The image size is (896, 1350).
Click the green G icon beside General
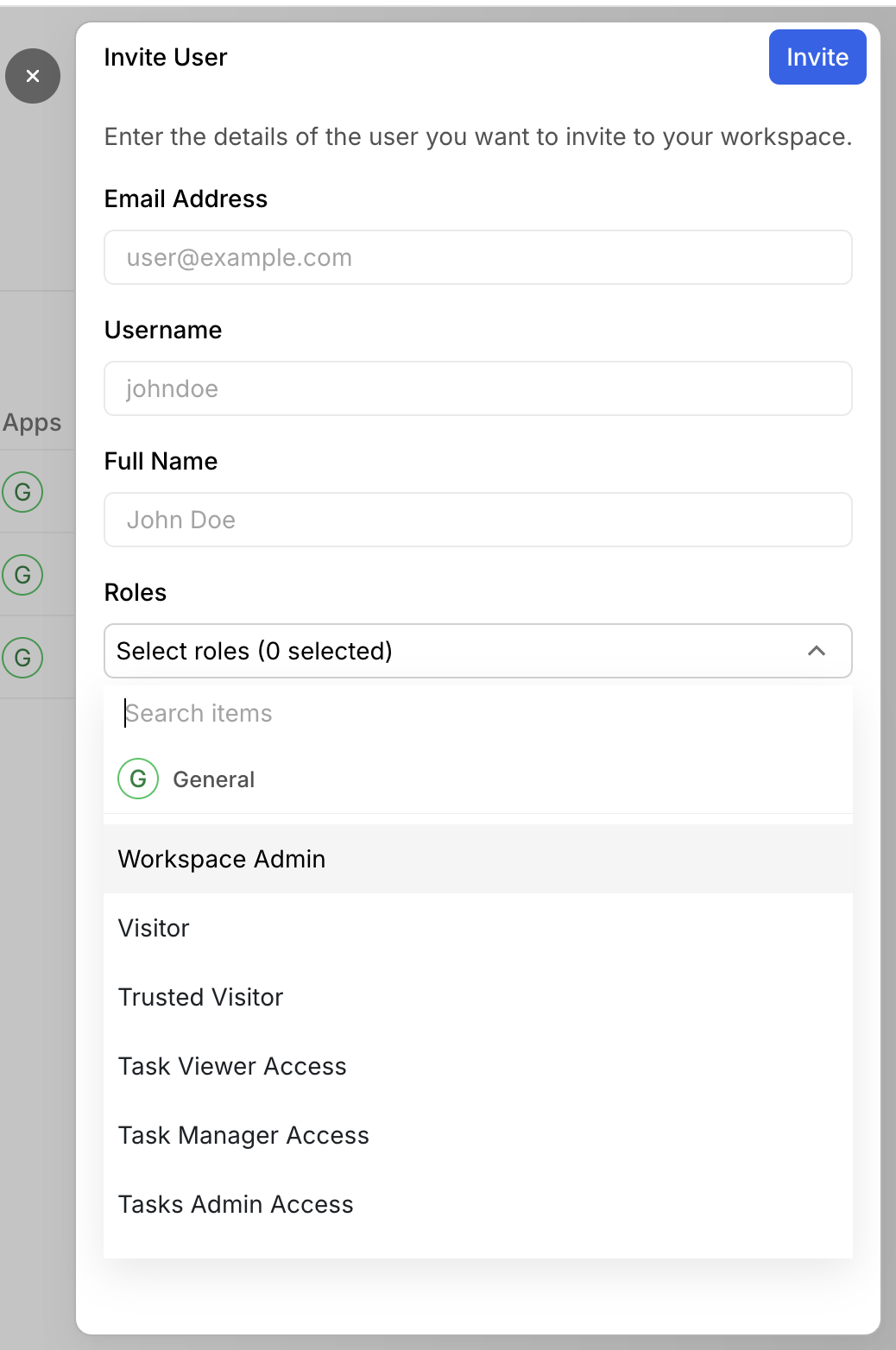click(x=138, y=779)
